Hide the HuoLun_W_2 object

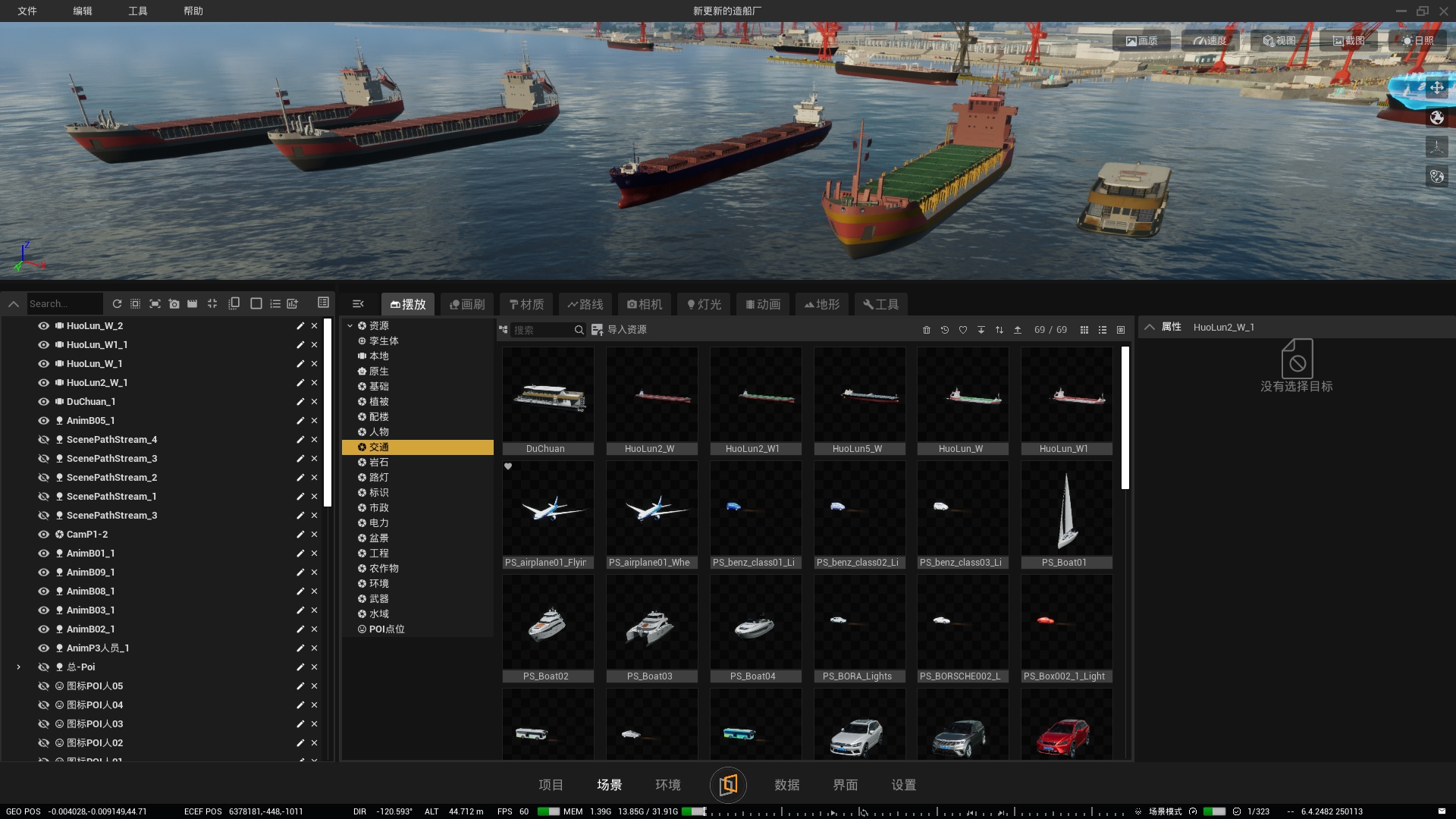click(x=44, y=326)
